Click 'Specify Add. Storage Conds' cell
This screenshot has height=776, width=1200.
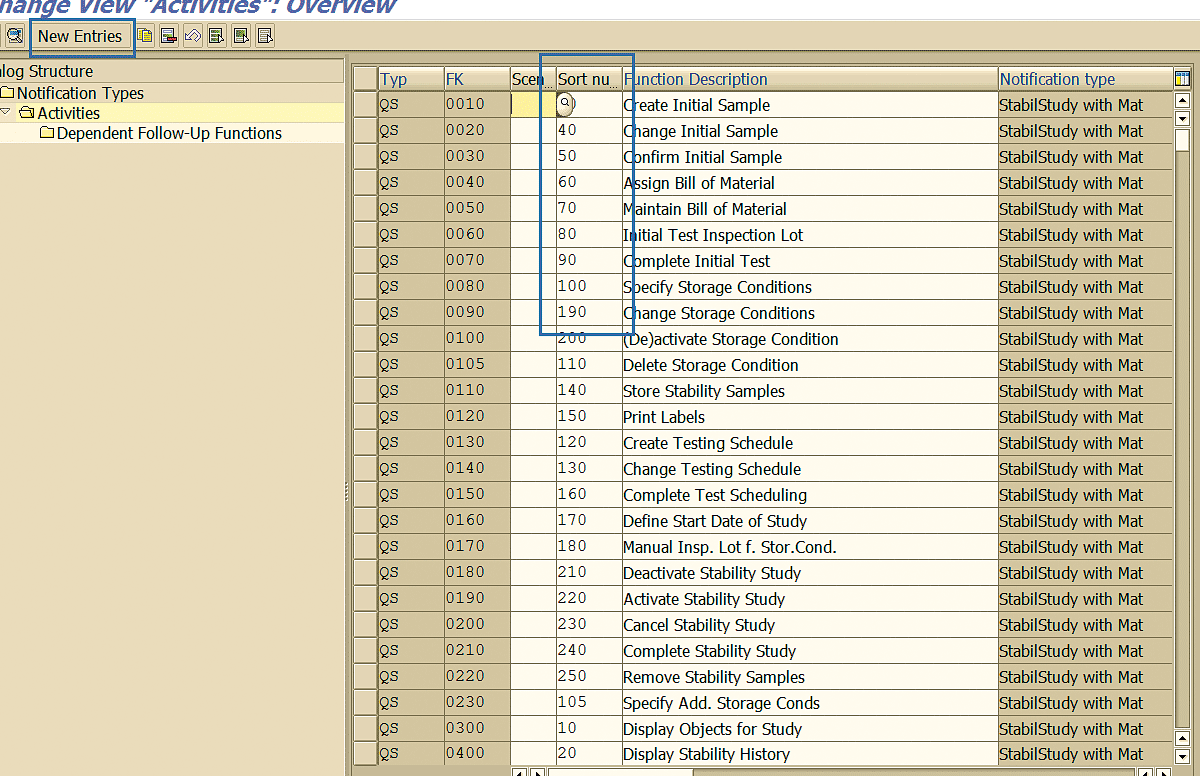810,703
